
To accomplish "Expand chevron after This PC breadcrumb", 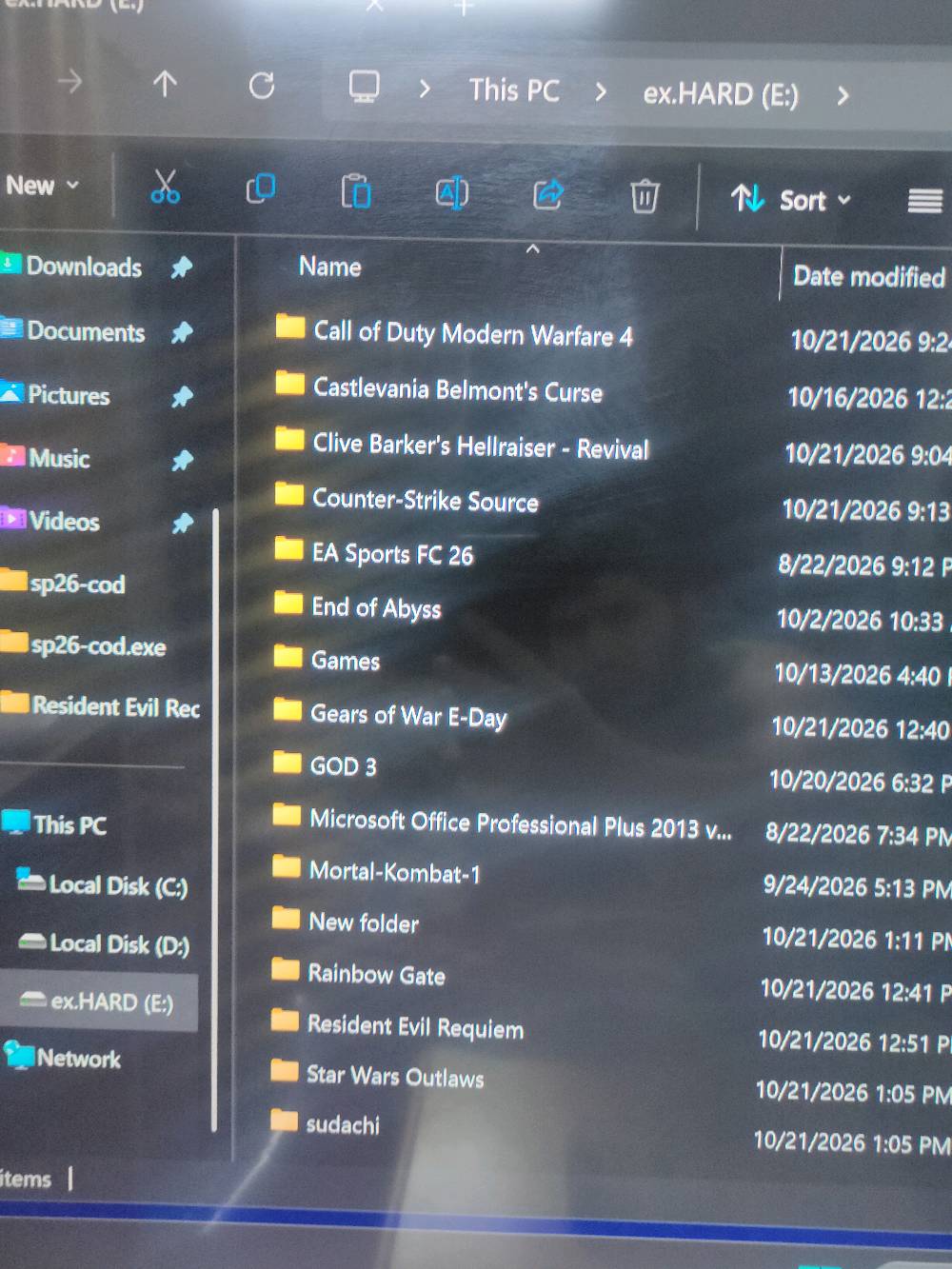I will click(601, 92).
